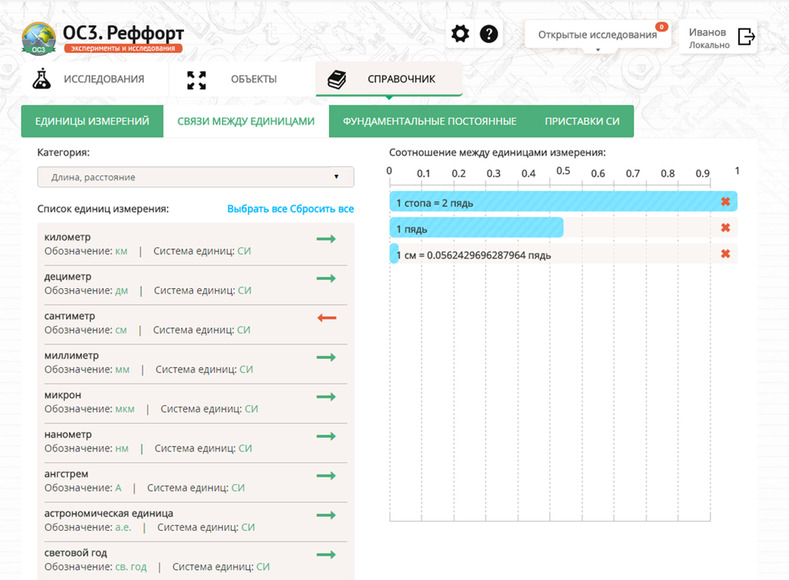Remove the '1 см' relation bar
Image resolution: width=789 pixels, height=580 pixels.
tap(725, 254)
